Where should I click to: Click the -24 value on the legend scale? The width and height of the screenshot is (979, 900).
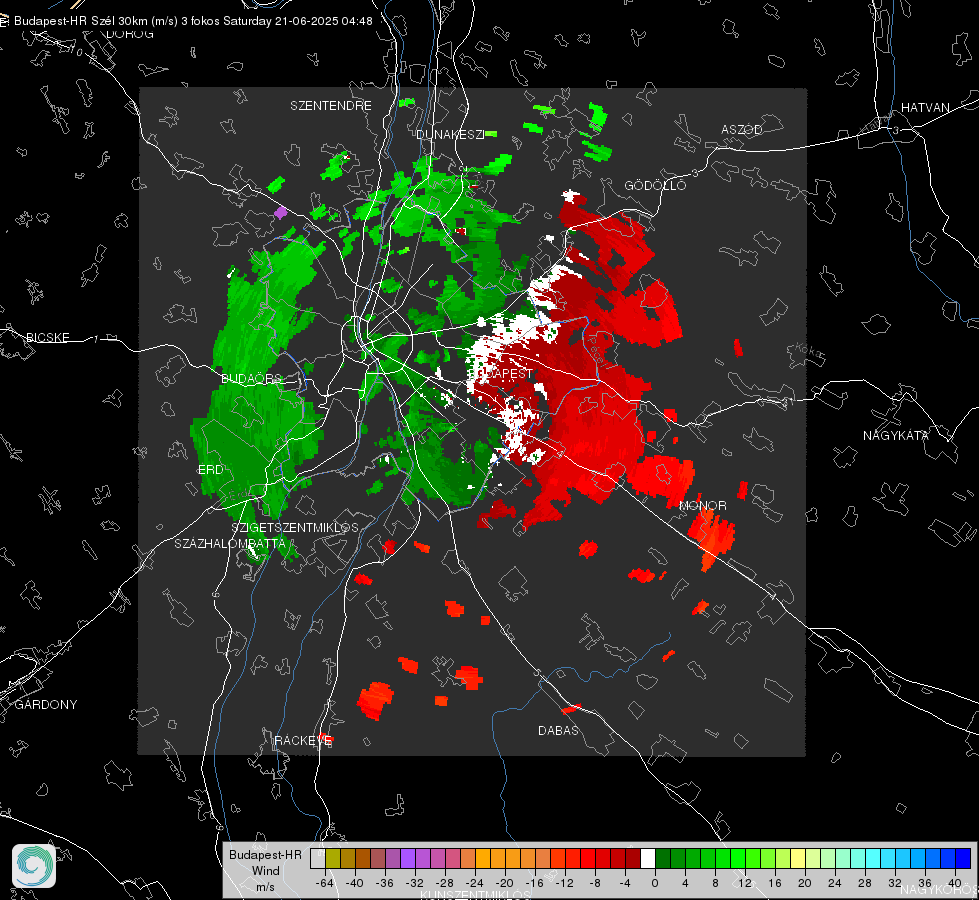click(x=475, y=883)
